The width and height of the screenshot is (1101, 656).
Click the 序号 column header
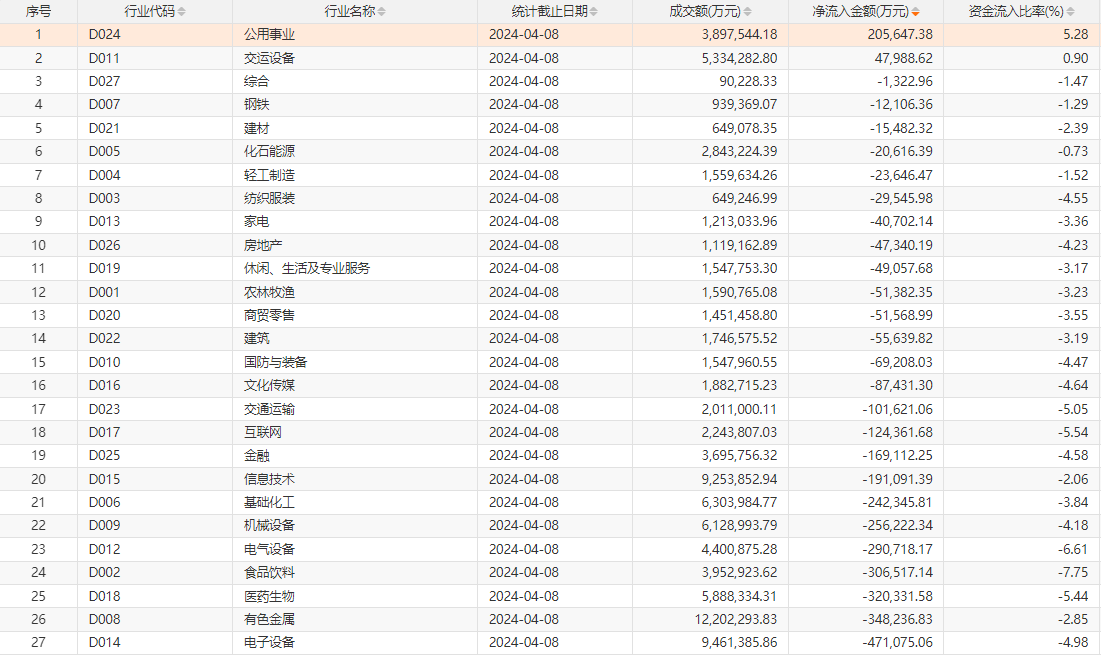38,12
